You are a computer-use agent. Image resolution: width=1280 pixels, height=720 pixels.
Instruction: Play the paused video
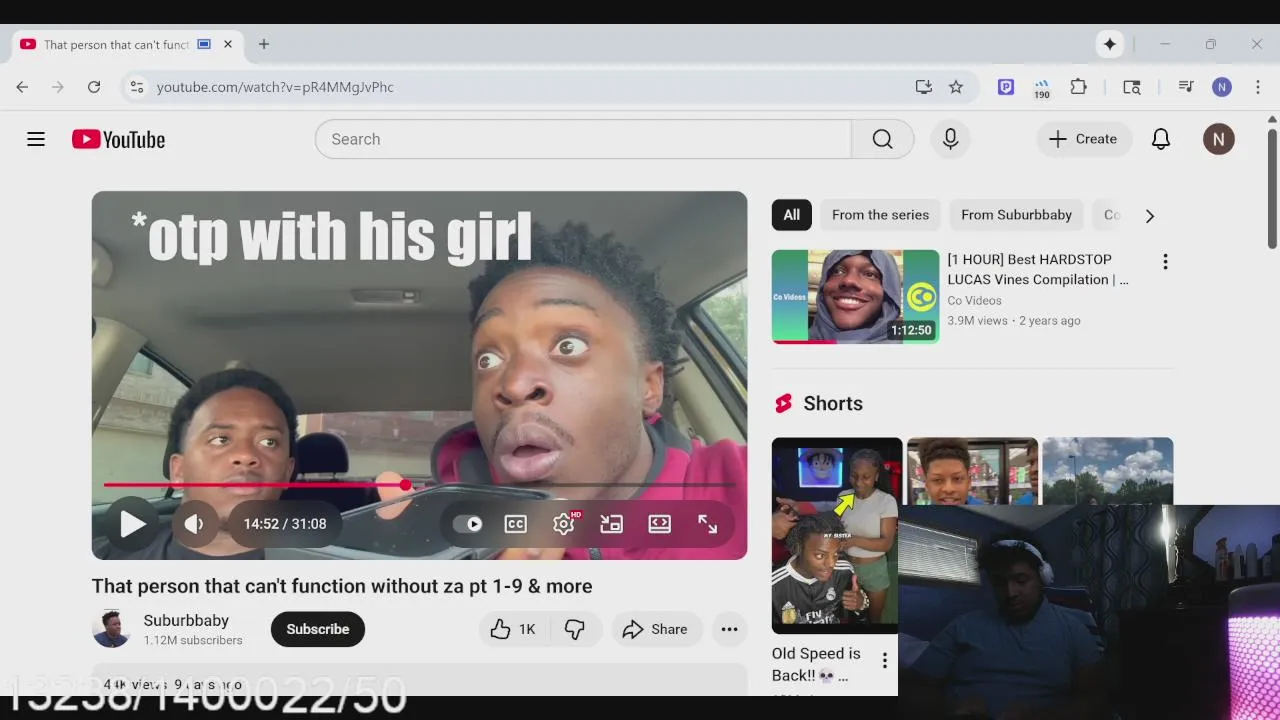click(x=132, y=523)
